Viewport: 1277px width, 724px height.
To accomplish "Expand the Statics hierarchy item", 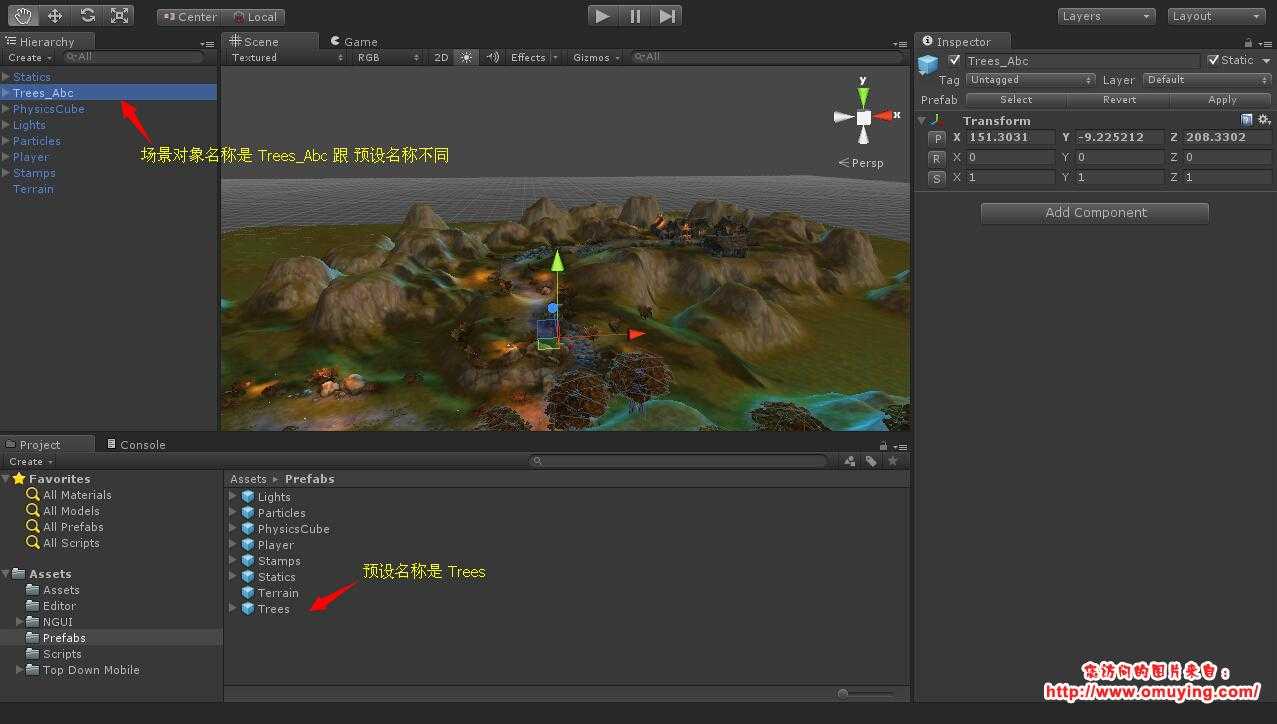I will 6,77.
